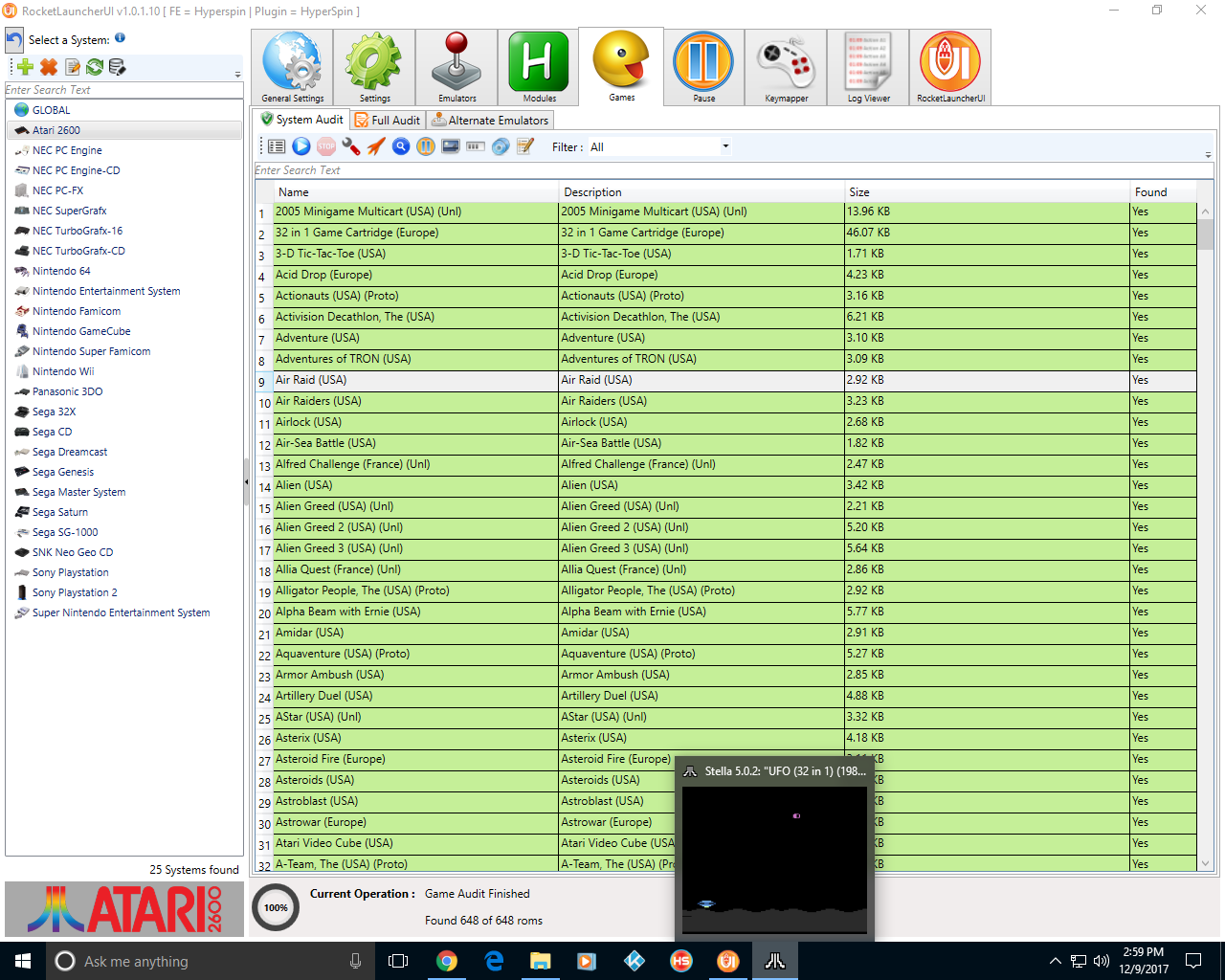Switch to the Full Audit sub-tab
Viewport: 1225px width, 980px height.
point(387,120)
